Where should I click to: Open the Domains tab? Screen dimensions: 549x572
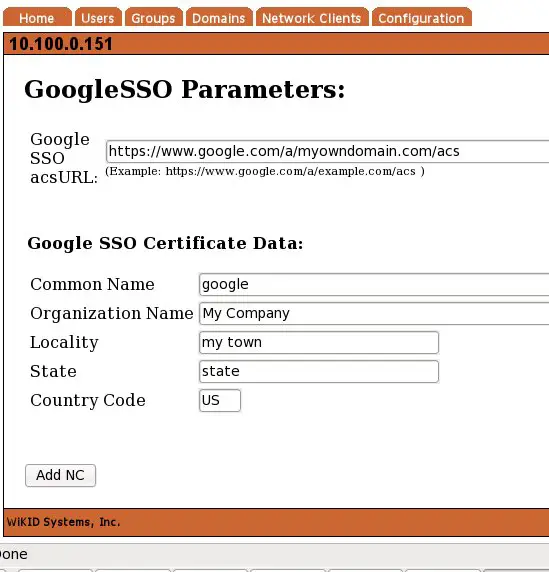click(x=219, y=17)
